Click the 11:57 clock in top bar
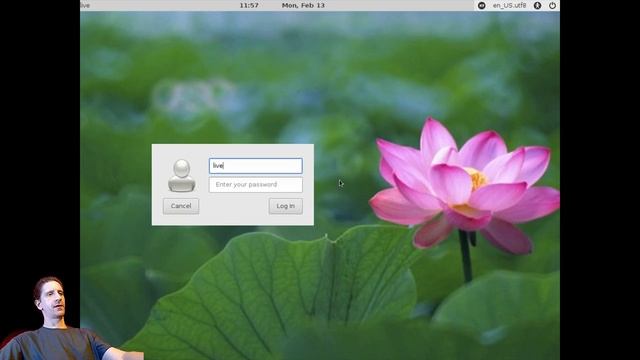The width and height of the screenshot is (640, 360). click(249, 5)
